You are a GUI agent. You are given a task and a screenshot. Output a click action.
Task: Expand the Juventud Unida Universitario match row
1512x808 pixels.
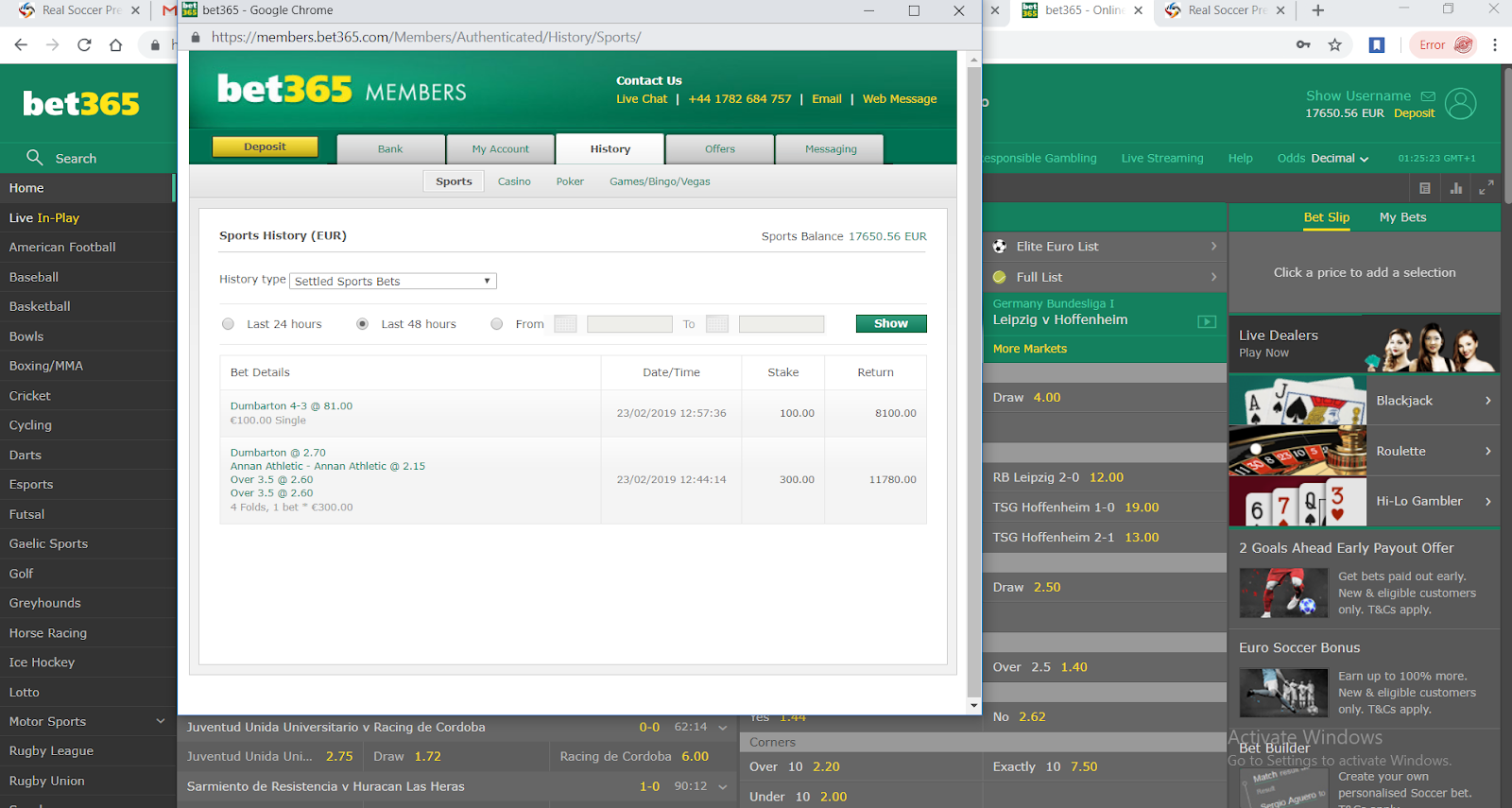click(723, 728)
